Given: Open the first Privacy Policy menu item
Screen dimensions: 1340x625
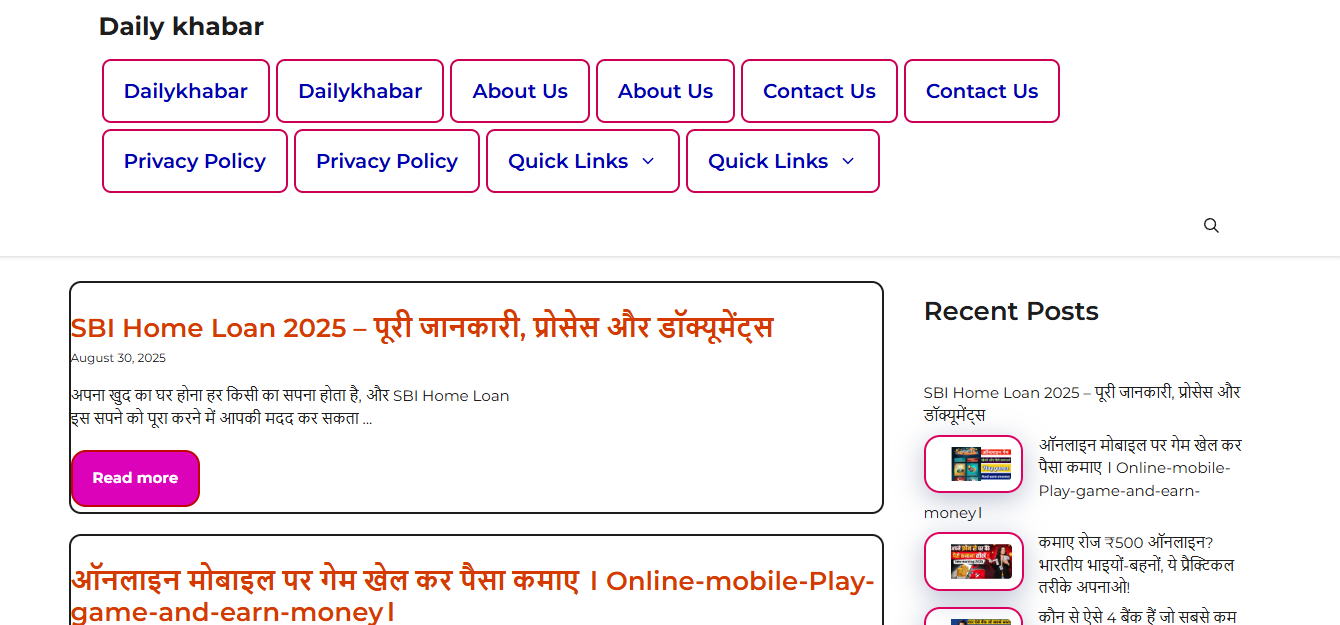Looking at the screenshot, I should click(x=195, y=161).
